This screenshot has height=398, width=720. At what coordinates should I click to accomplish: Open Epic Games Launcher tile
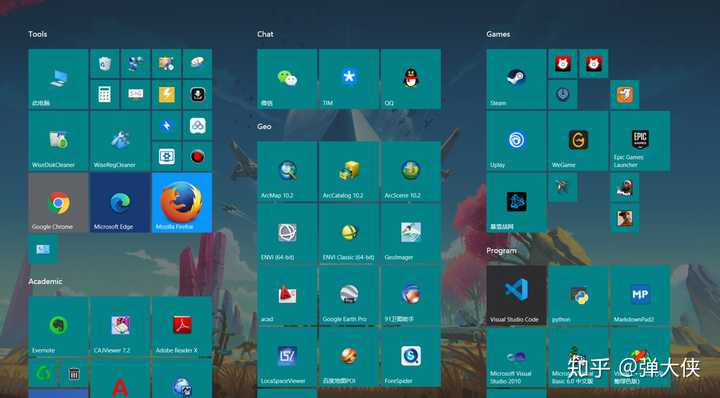640,141
